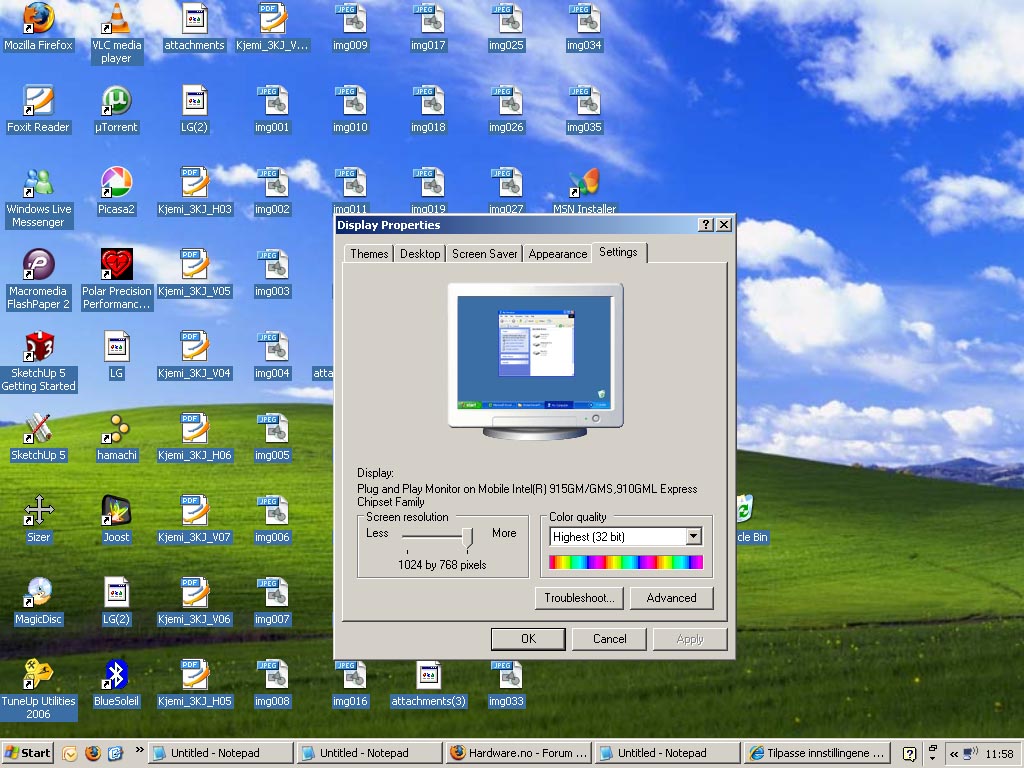The width and height of the screenshot is (1024, 768).
Task: Click the Display Properties help question-mark button
Action: point(705,225)
